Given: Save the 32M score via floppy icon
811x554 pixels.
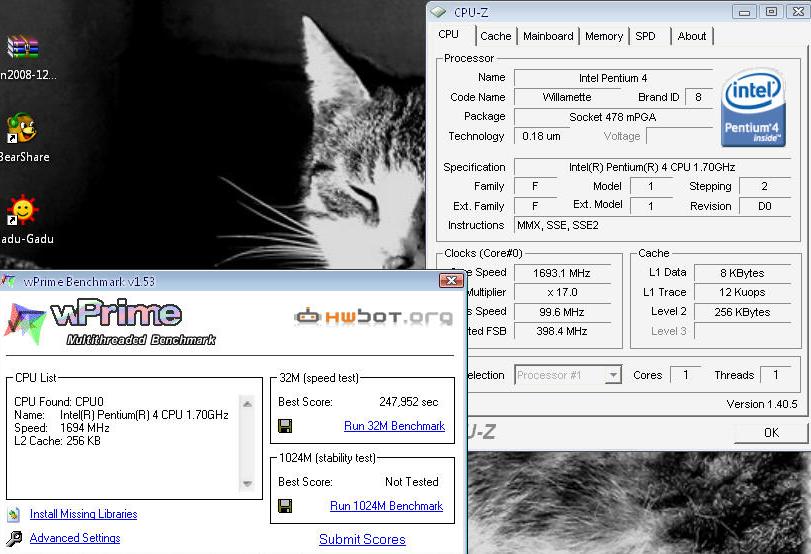Looking at the screenshot, I should pyautogui.click(x=285, y=426).
